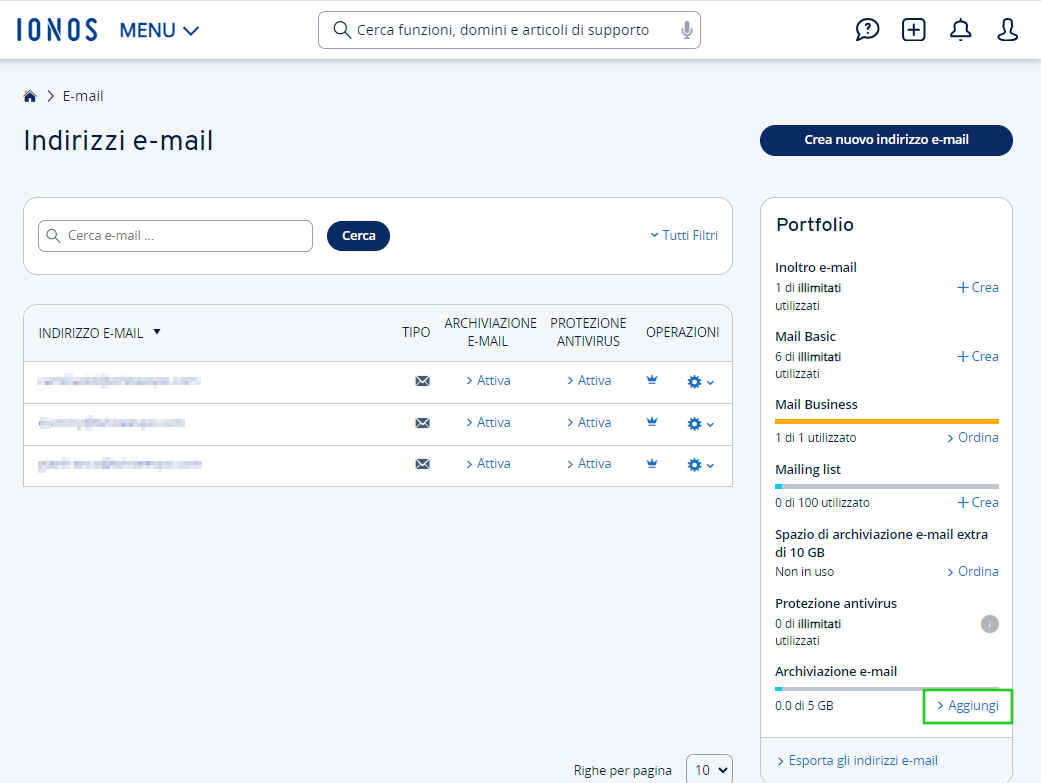
Task: Click the Indirizzi e-mail page title
Action: pos(118,141)
